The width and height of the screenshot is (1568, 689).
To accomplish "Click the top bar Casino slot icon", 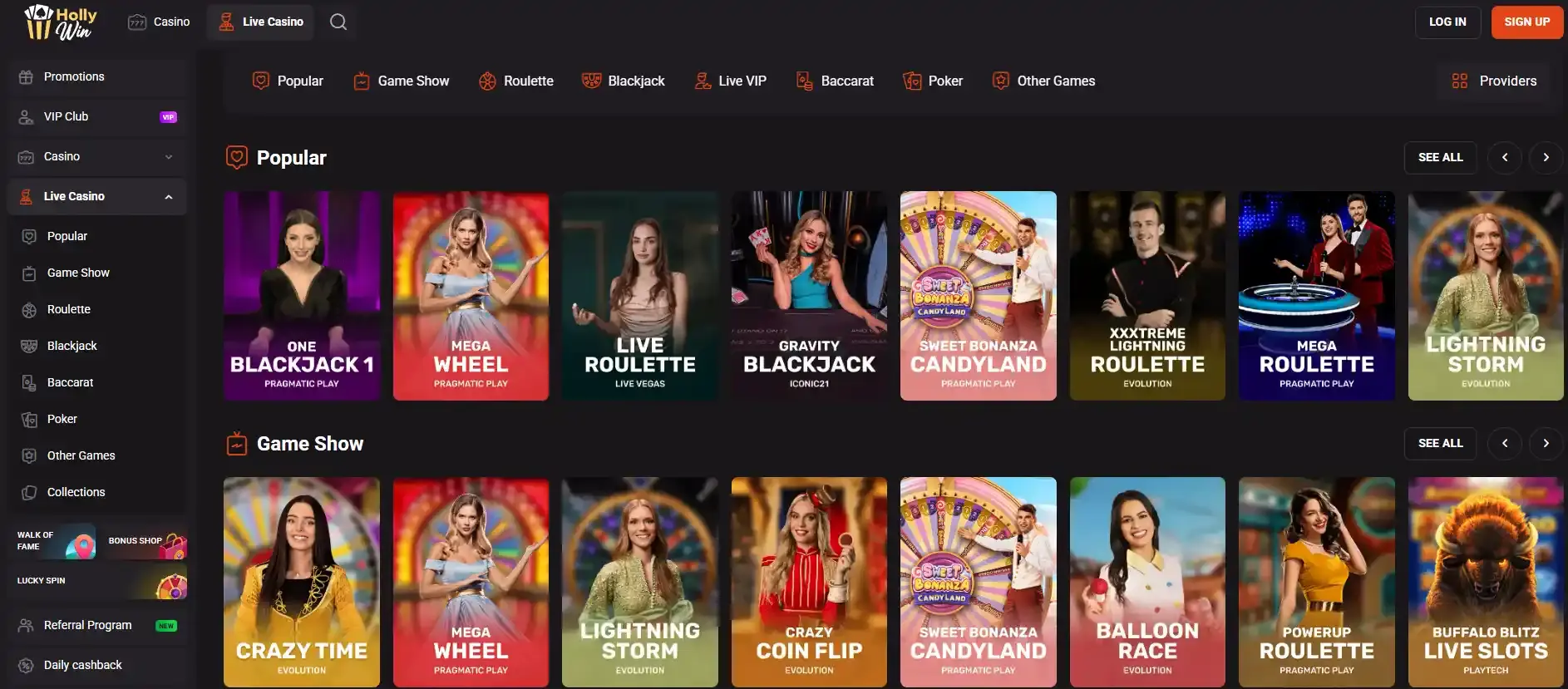I will (x=137, y=22).
